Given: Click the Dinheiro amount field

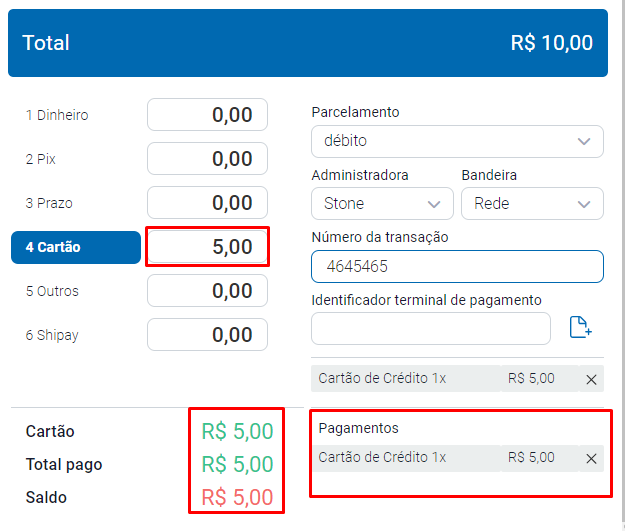Looking at the screenshot, I should (207, 115).
